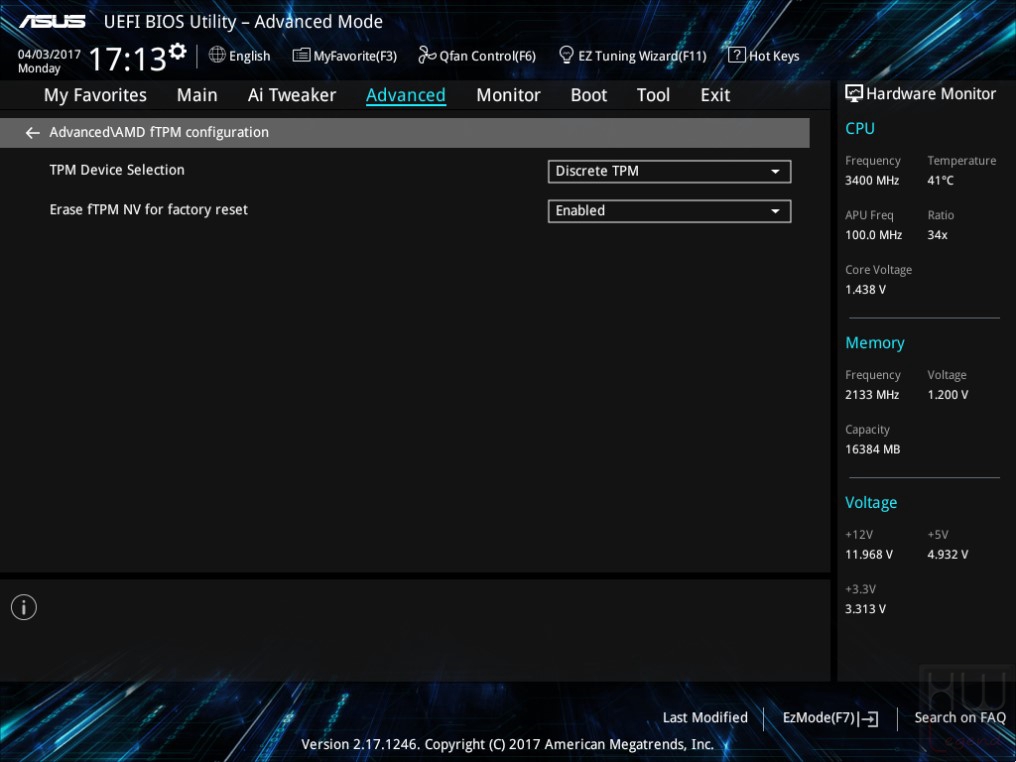Screen dimensions: 1016x762
Task: Click the 4.932 V reading
Action: point(948,555)
